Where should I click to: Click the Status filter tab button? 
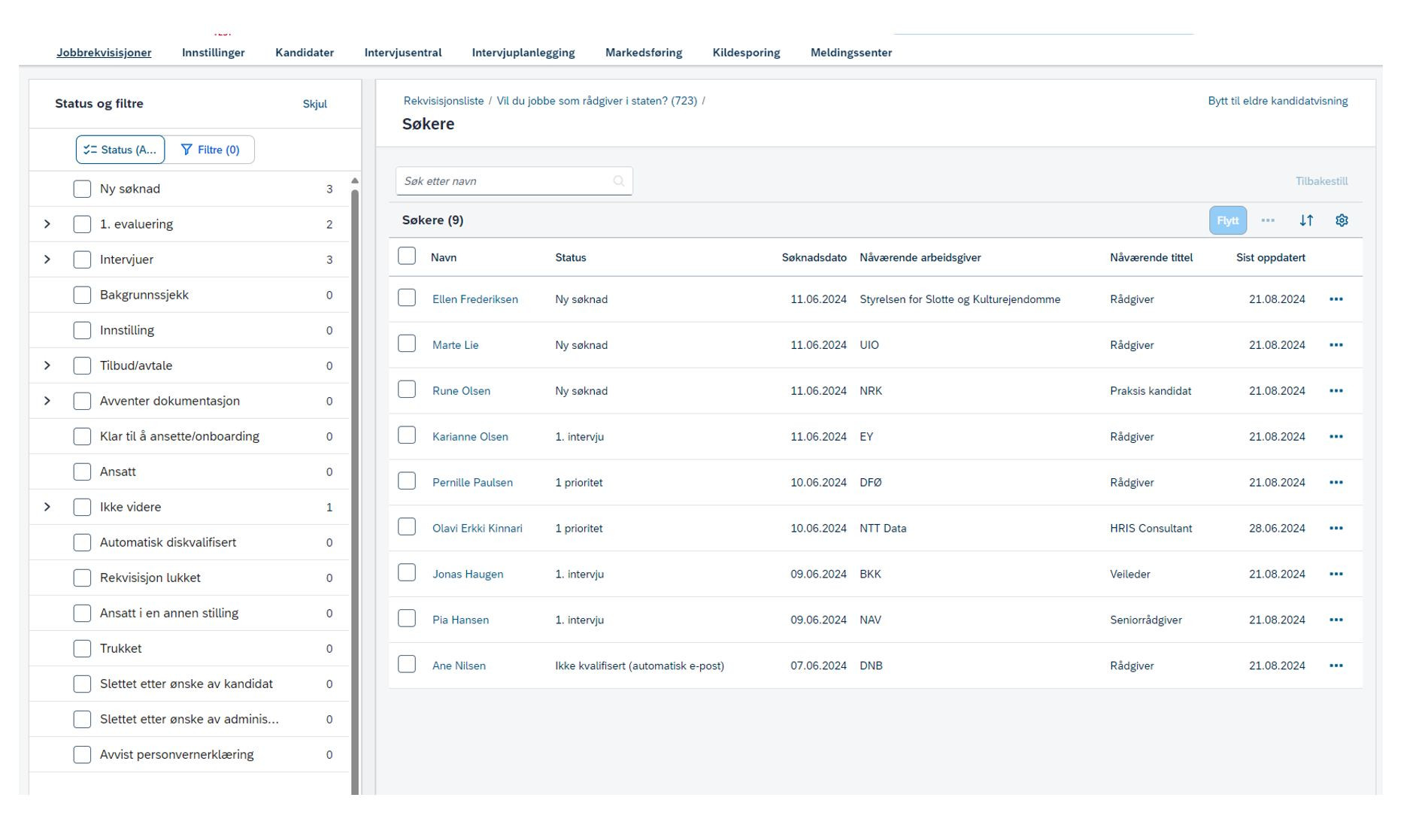(120, 150)
